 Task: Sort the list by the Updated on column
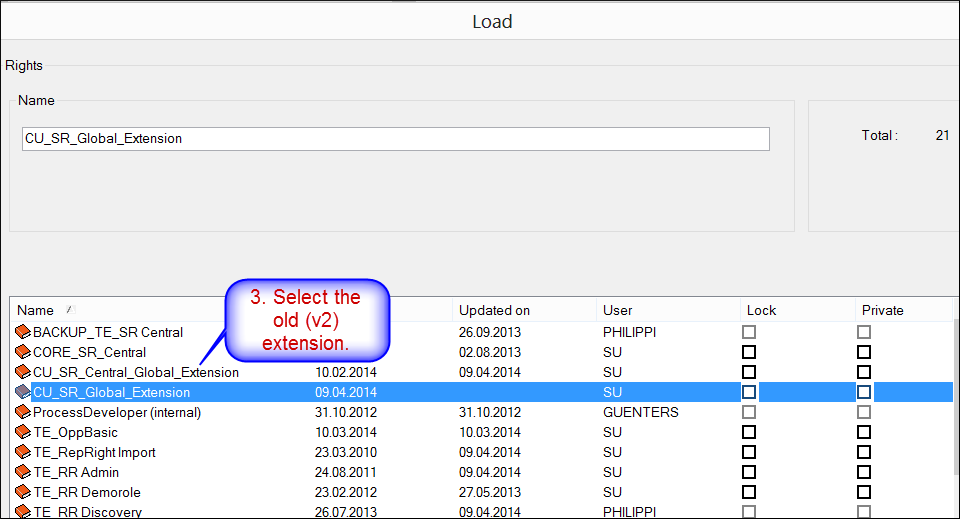pos(494,310)
